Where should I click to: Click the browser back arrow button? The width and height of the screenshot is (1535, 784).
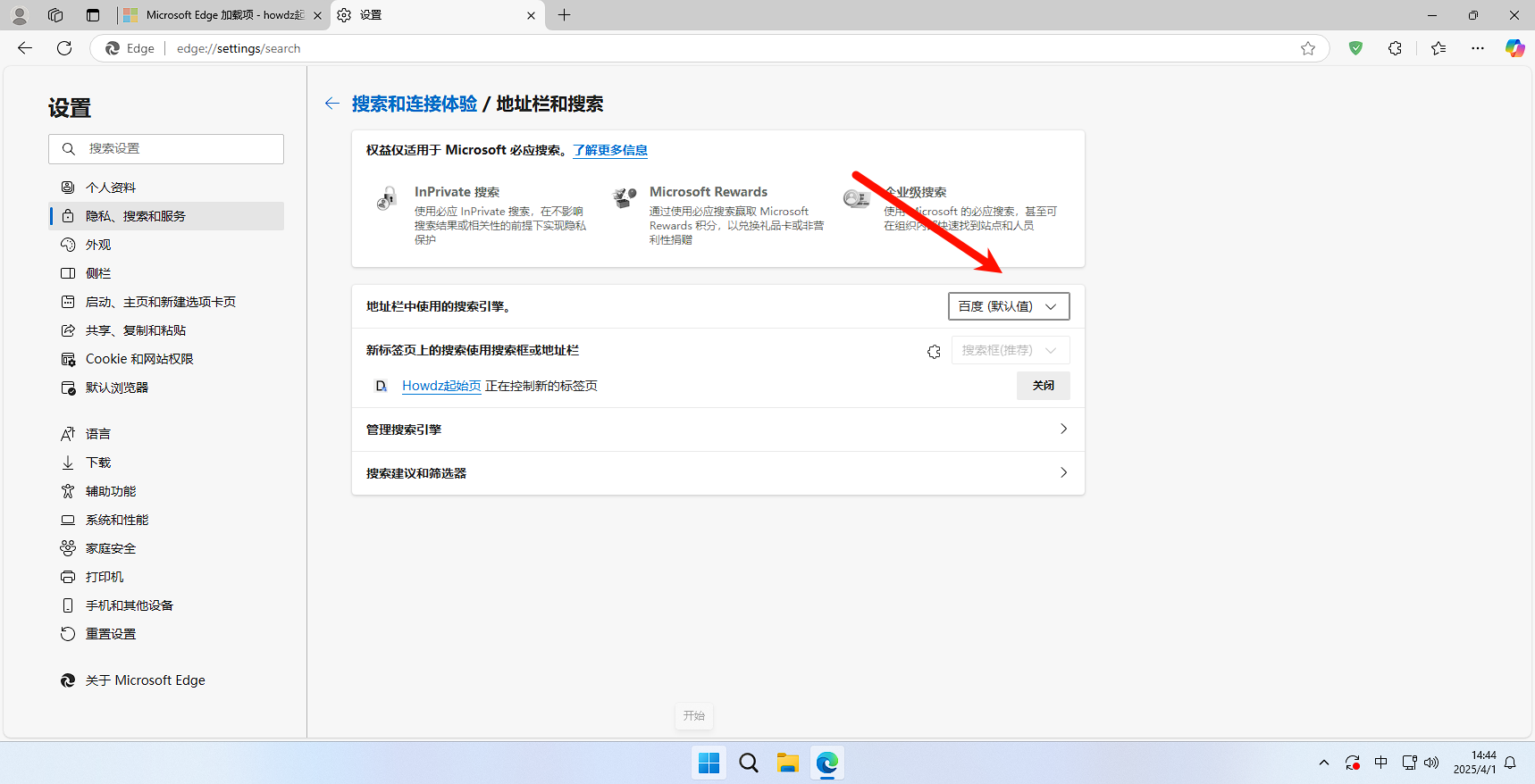pyautogui.click(x=25, y=48)
